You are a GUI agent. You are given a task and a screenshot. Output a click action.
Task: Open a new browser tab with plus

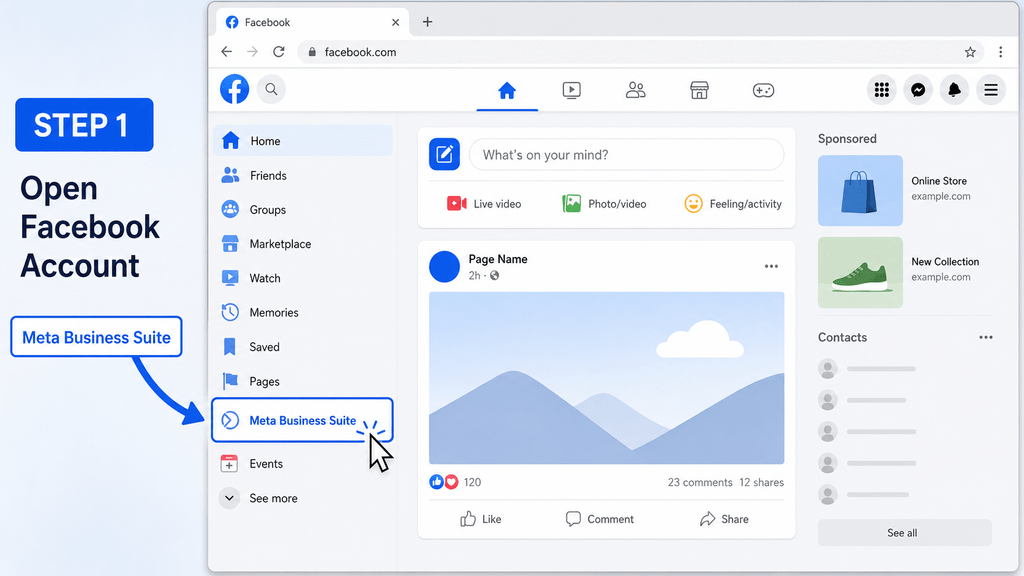[427, 22]
